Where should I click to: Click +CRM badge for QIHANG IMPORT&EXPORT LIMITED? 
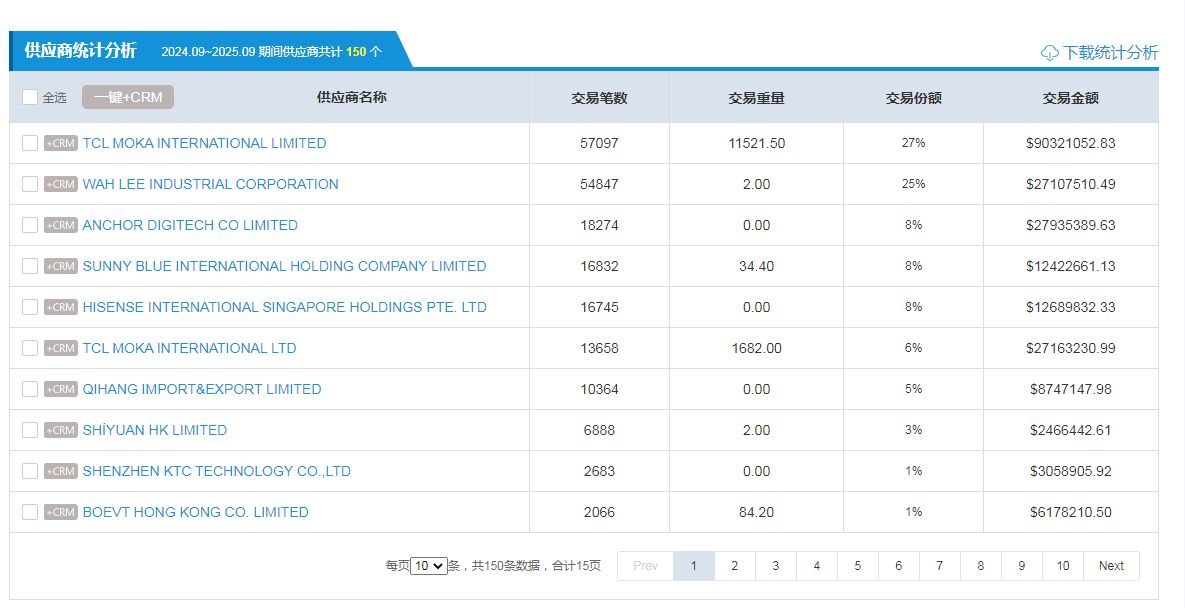click(x=61, y=389)
